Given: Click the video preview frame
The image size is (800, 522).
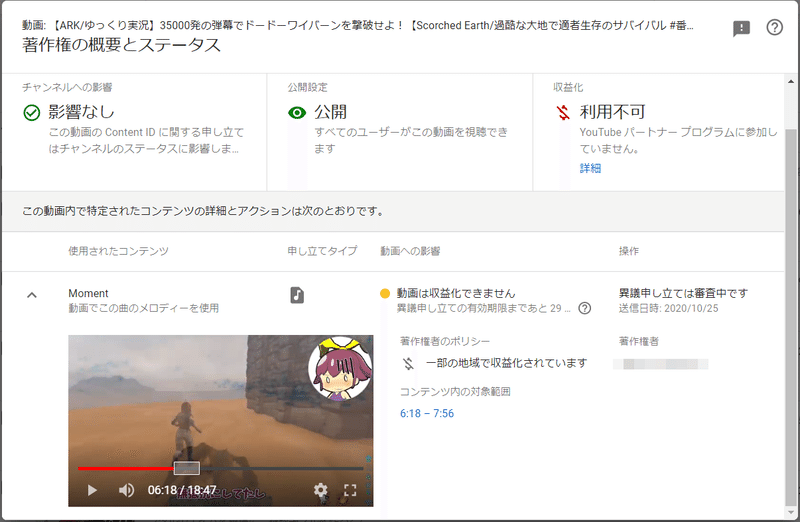Looking at the screenshot, I should (x=220, y=420).
